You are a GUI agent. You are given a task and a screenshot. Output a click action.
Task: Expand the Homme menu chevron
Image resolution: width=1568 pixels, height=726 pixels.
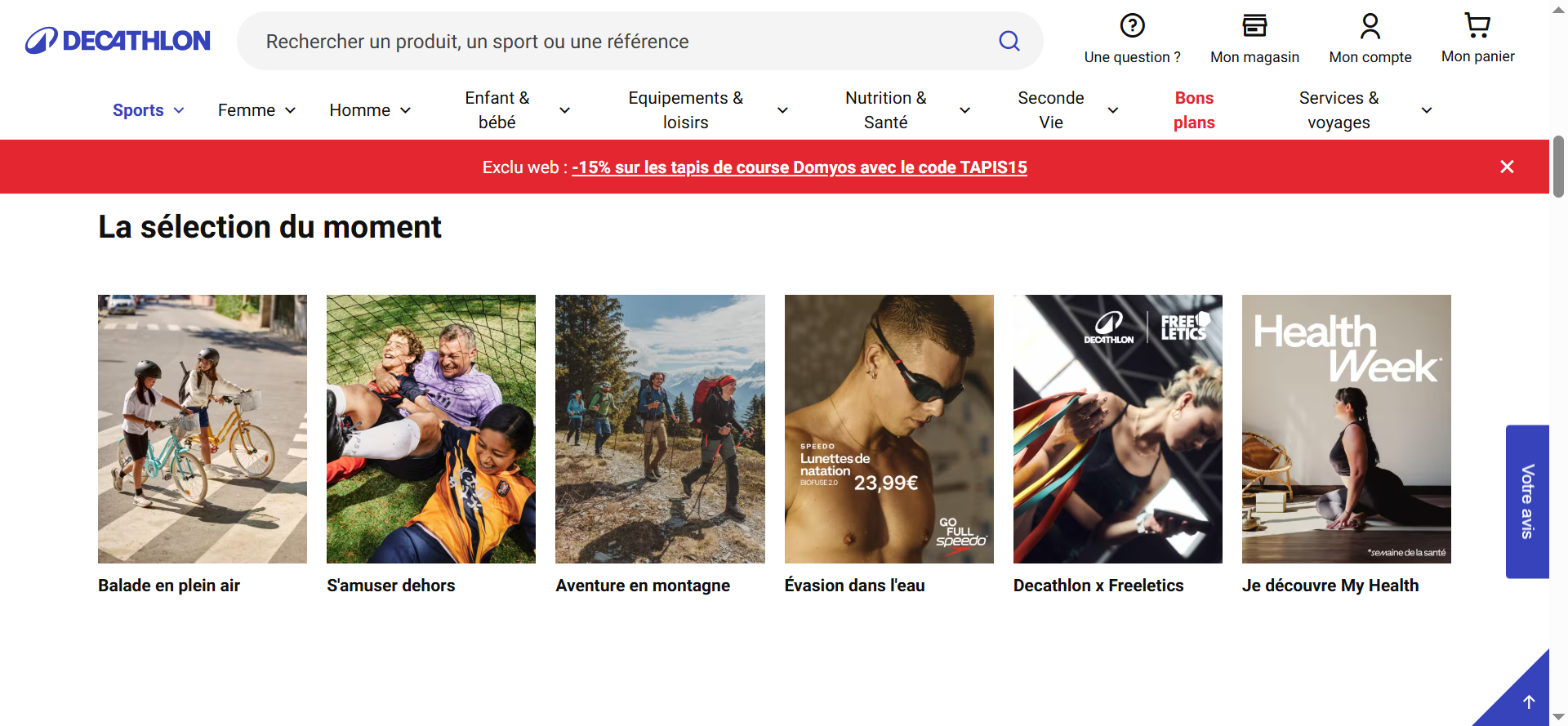pyautogui.click(x=405, y=110)
